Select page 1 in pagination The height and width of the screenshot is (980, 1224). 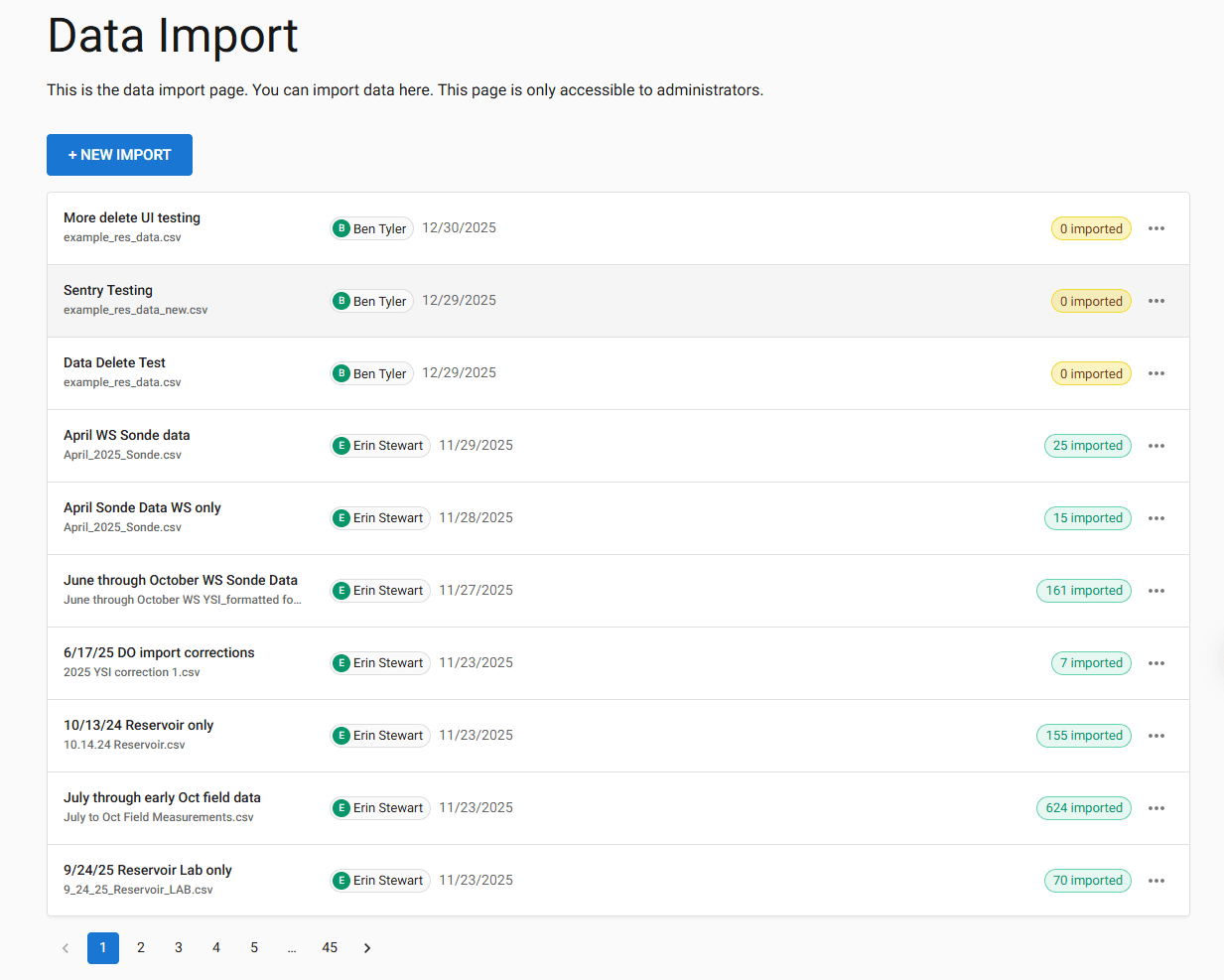[103, 948]
